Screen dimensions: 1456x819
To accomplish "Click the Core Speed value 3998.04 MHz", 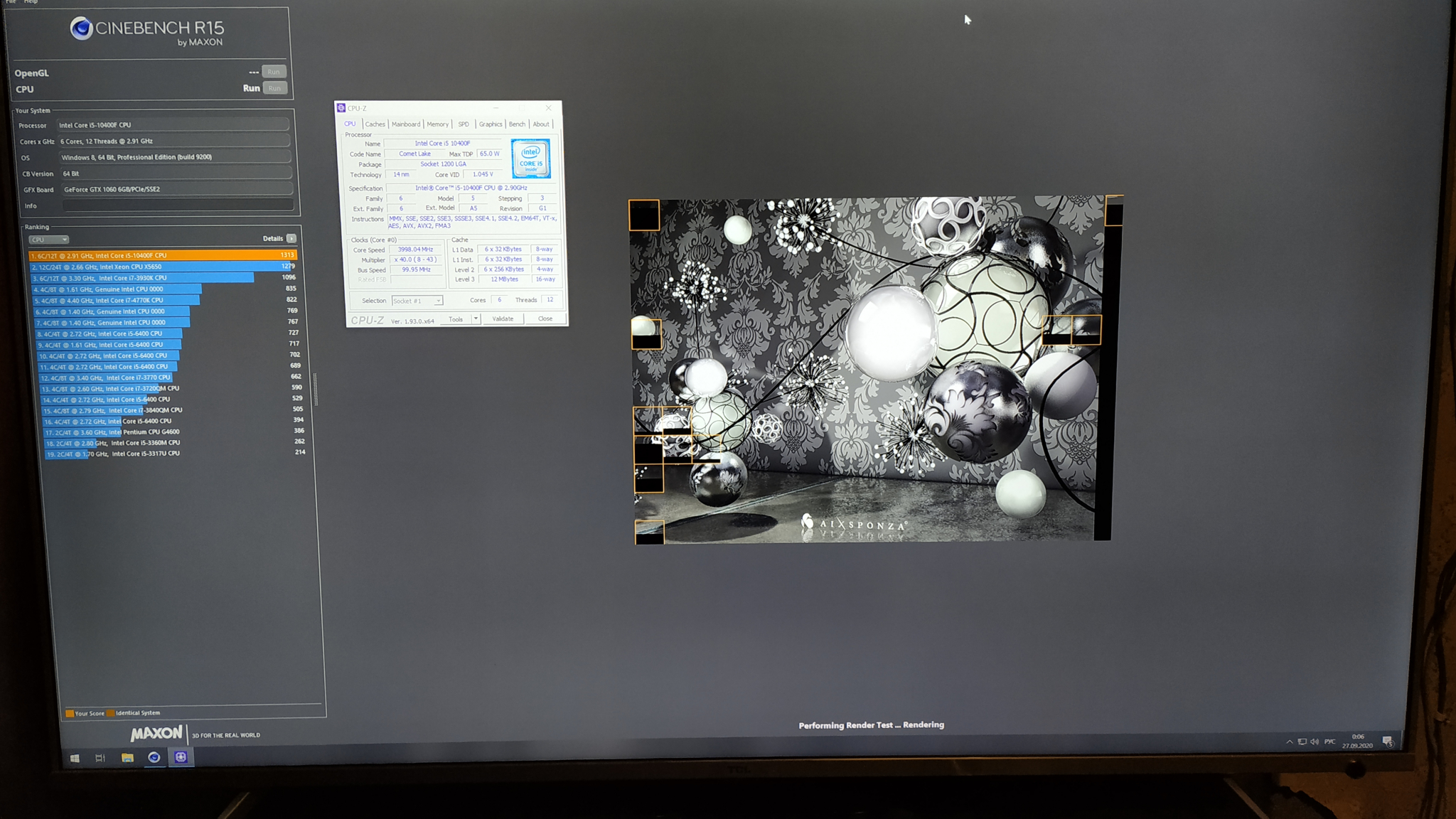I will (415, 250).
